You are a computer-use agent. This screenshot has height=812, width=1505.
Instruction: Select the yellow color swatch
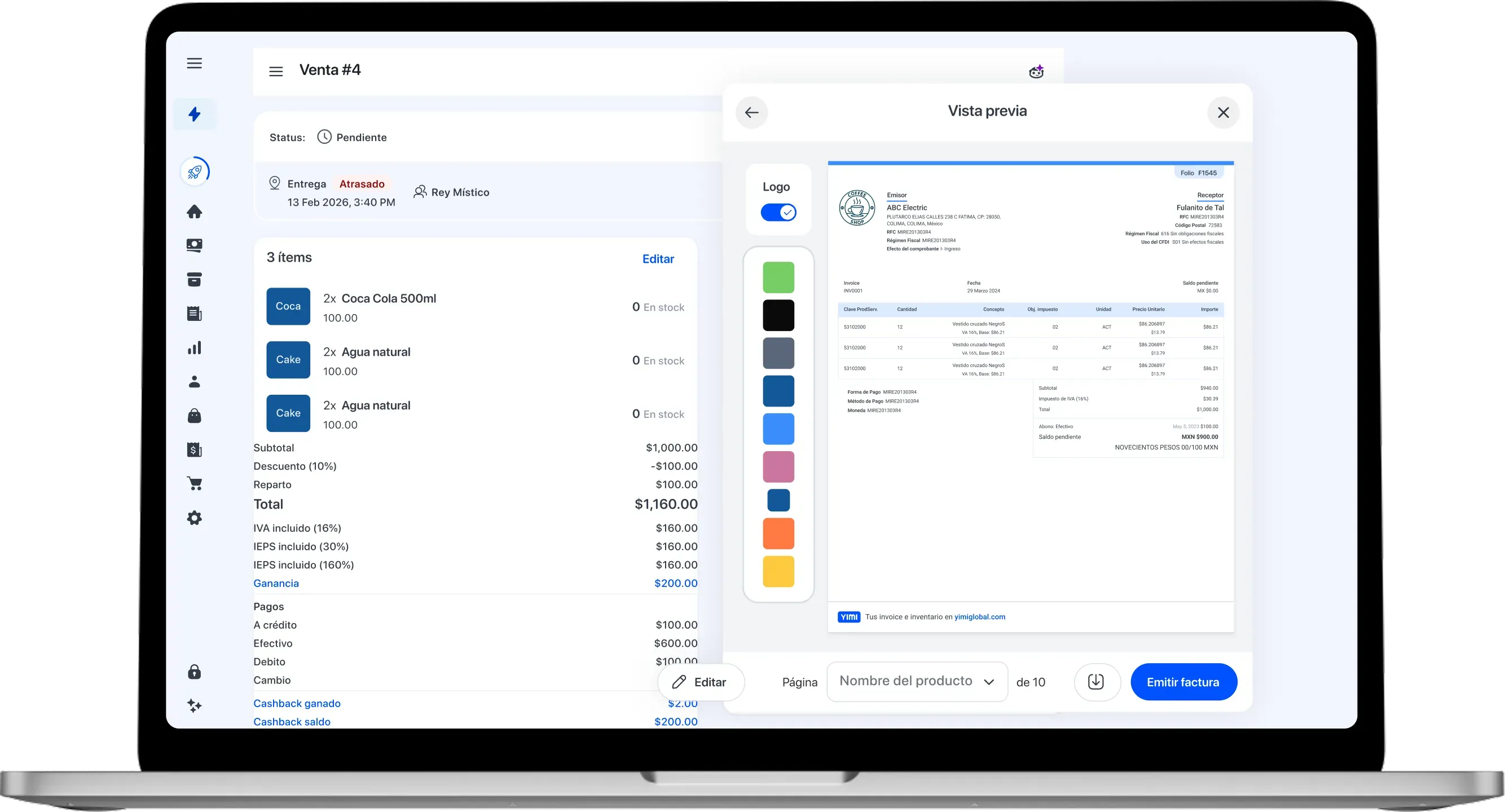pos(779,571)
